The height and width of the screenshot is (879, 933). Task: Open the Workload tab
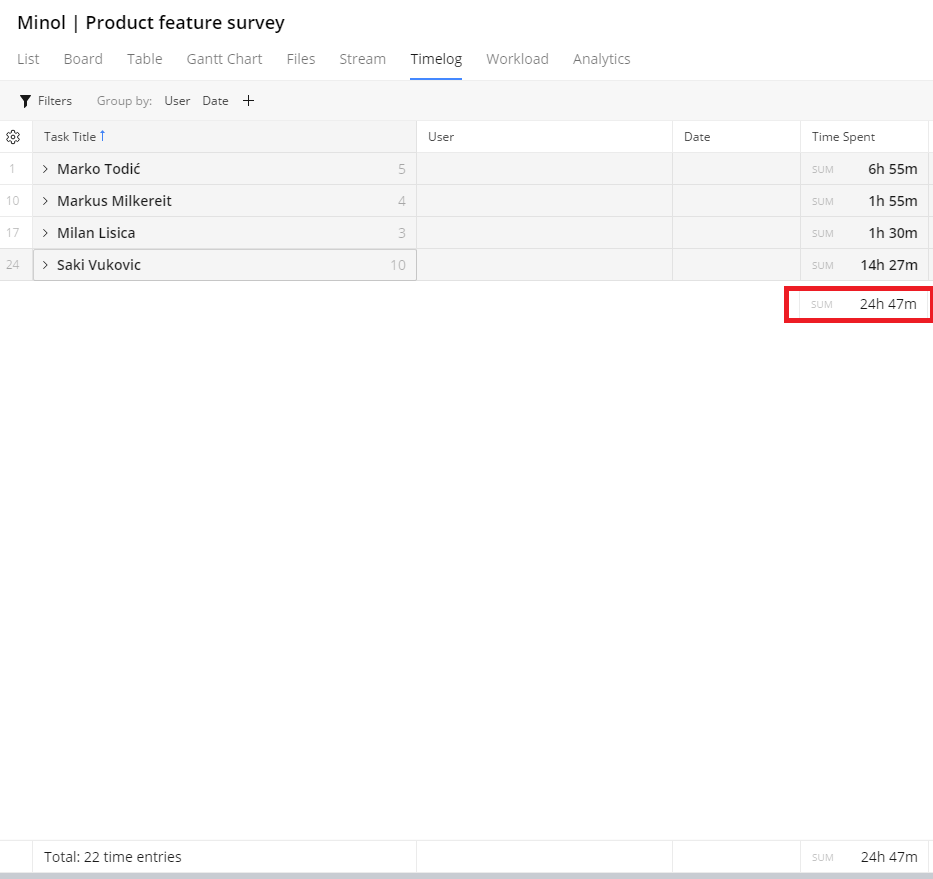coord(517,59)
